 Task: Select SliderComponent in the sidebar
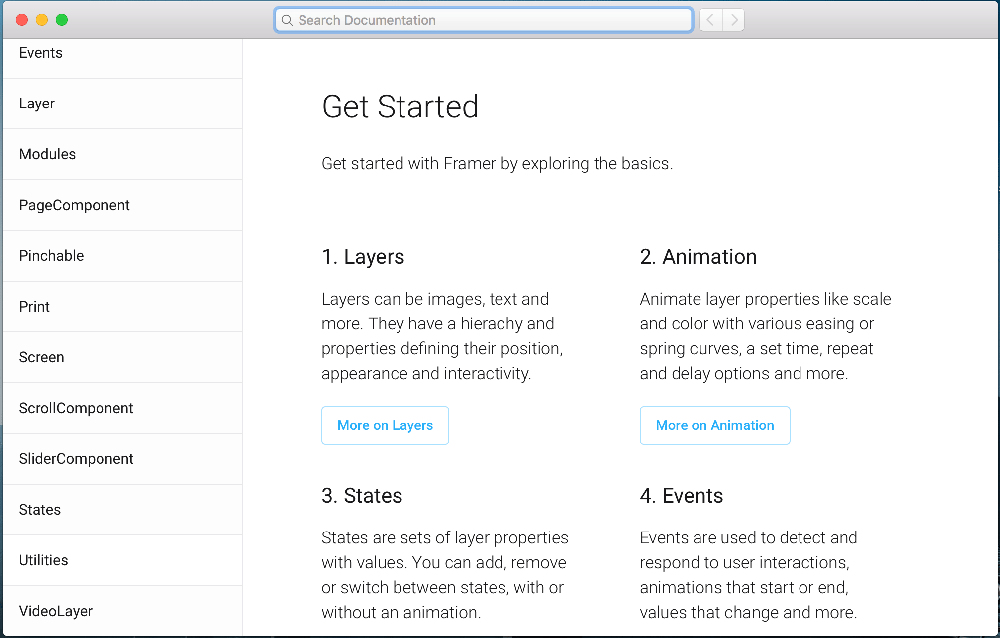pyautogui.click(x=76, y=459)
